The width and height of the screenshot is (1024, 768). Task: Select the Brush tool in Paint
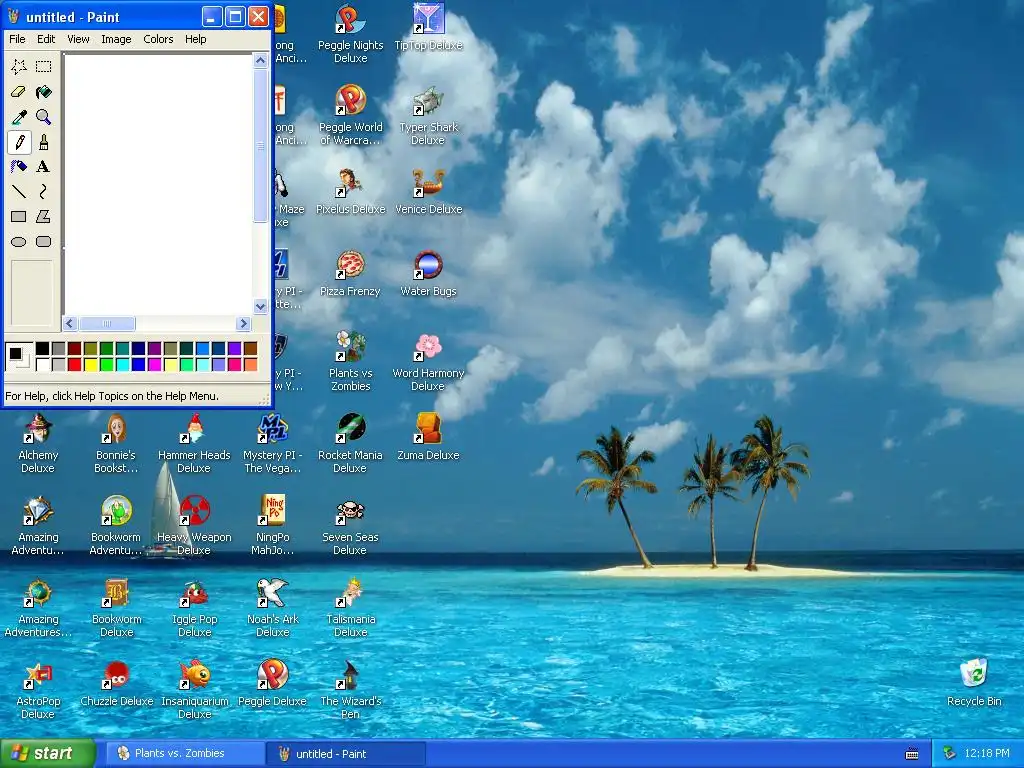tap(44, 142)
